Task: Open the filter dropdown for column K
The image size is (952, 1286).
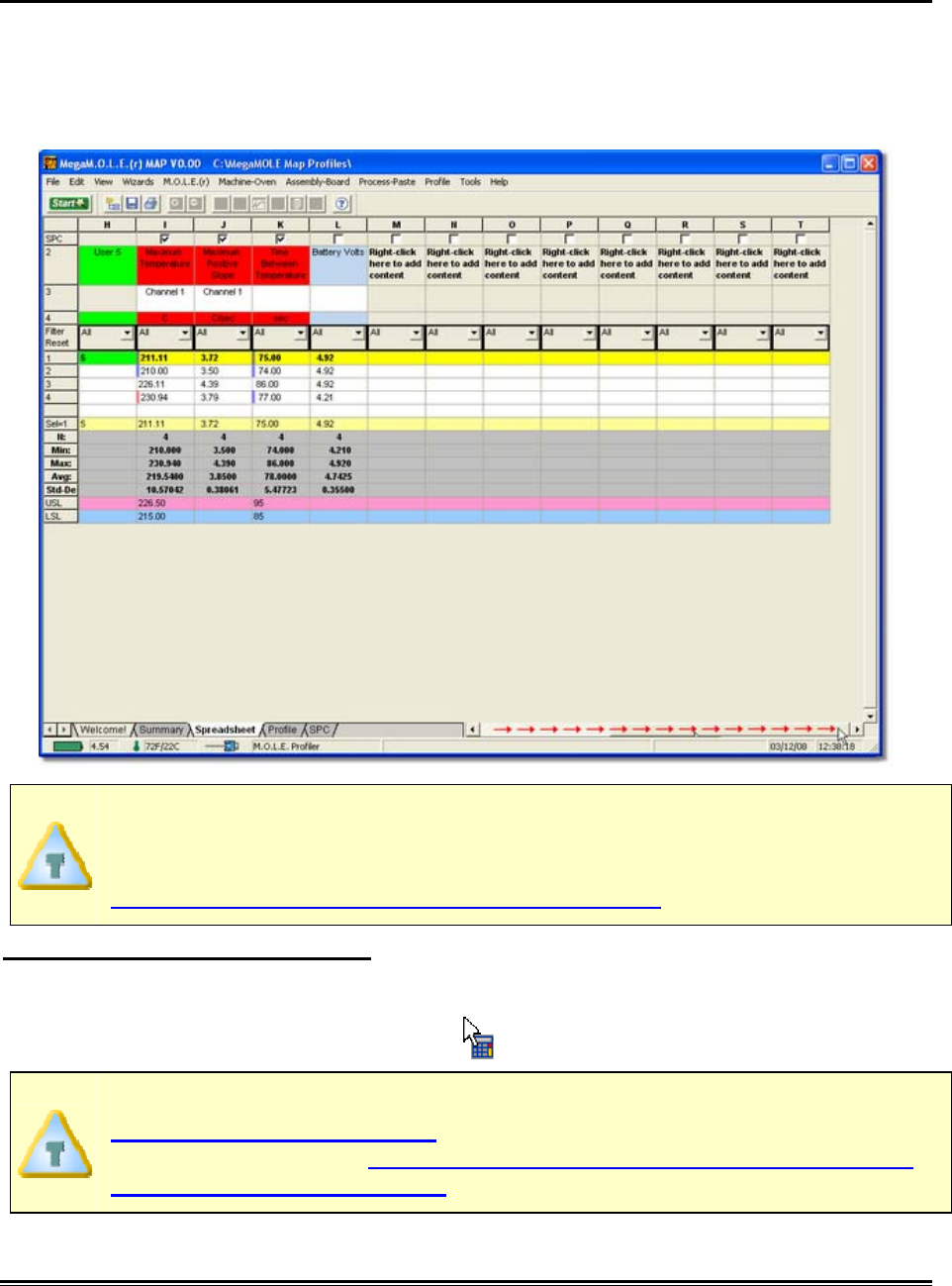Action: coord(301,333)
